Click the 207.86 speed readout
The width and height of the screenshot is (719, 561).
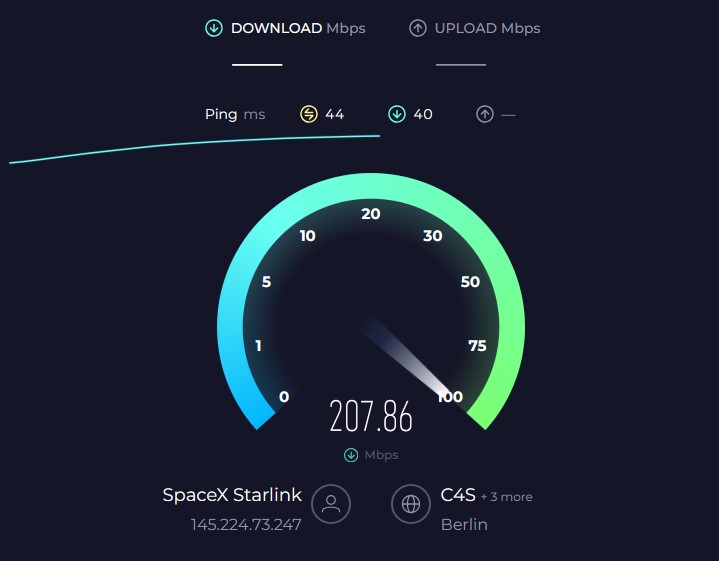point(371,416)
